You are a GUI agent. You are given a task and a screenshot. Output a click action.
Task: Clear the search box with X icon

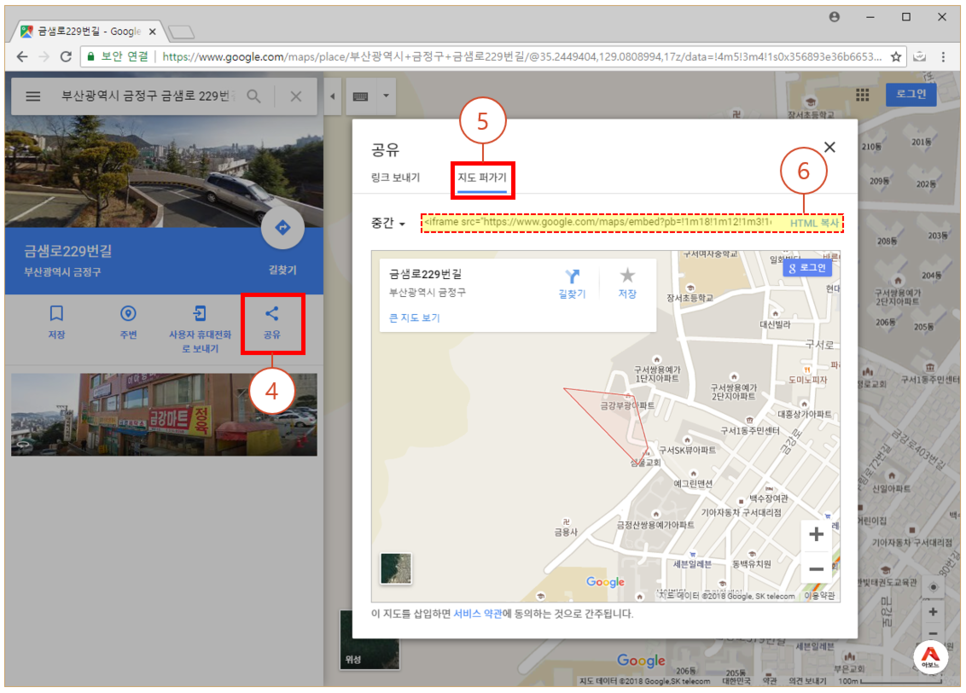coord(296,96)
